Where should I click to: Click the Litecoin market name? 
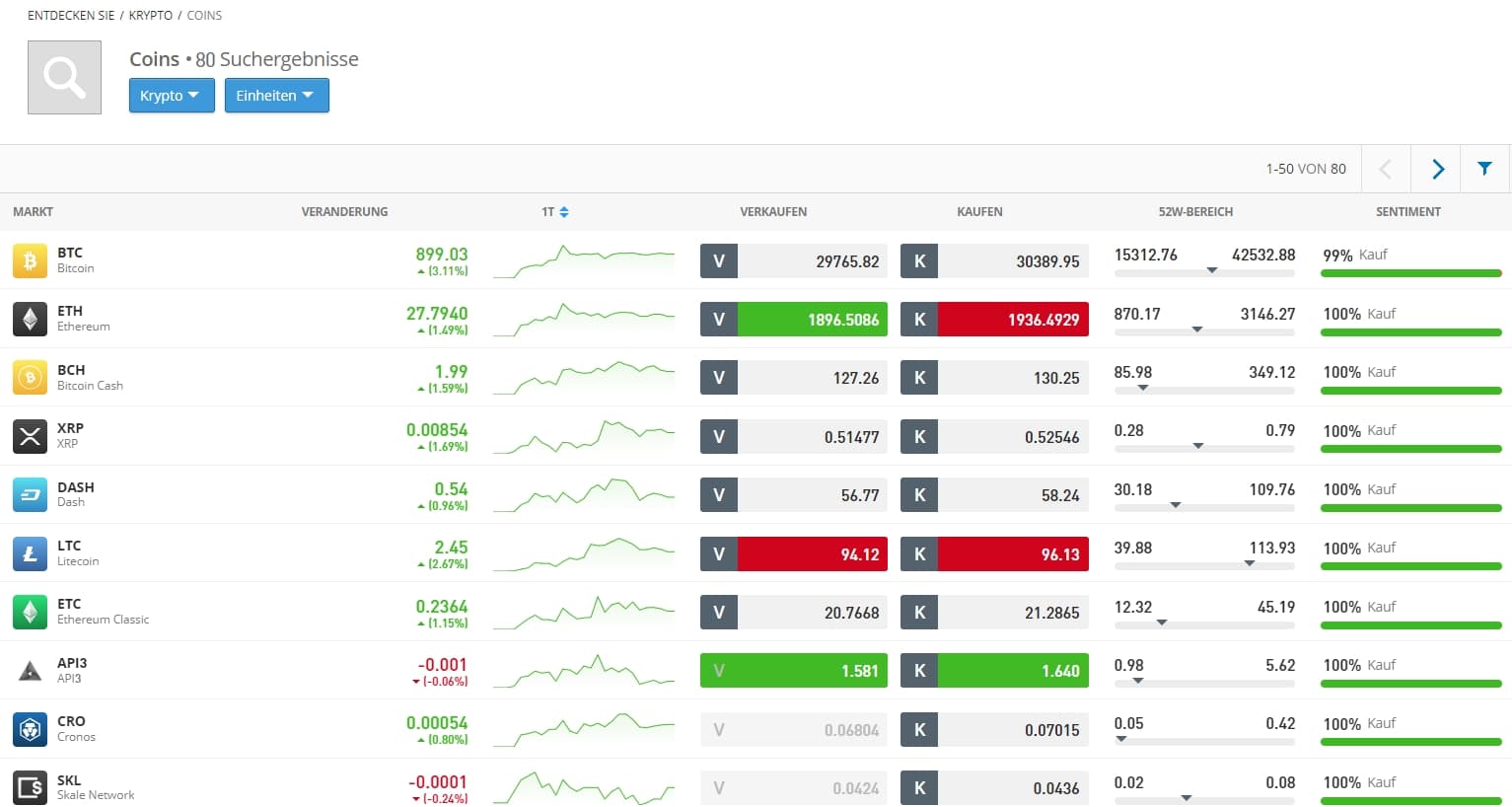point(78,561)
